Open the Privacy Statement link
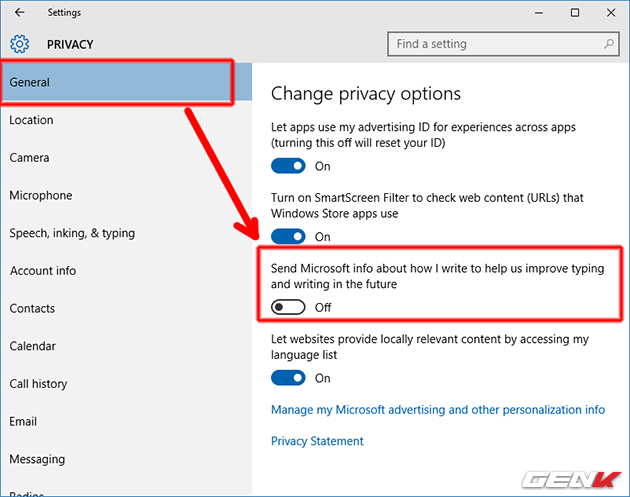This screenshot has width=630, height=497. (x=317, y=441)
